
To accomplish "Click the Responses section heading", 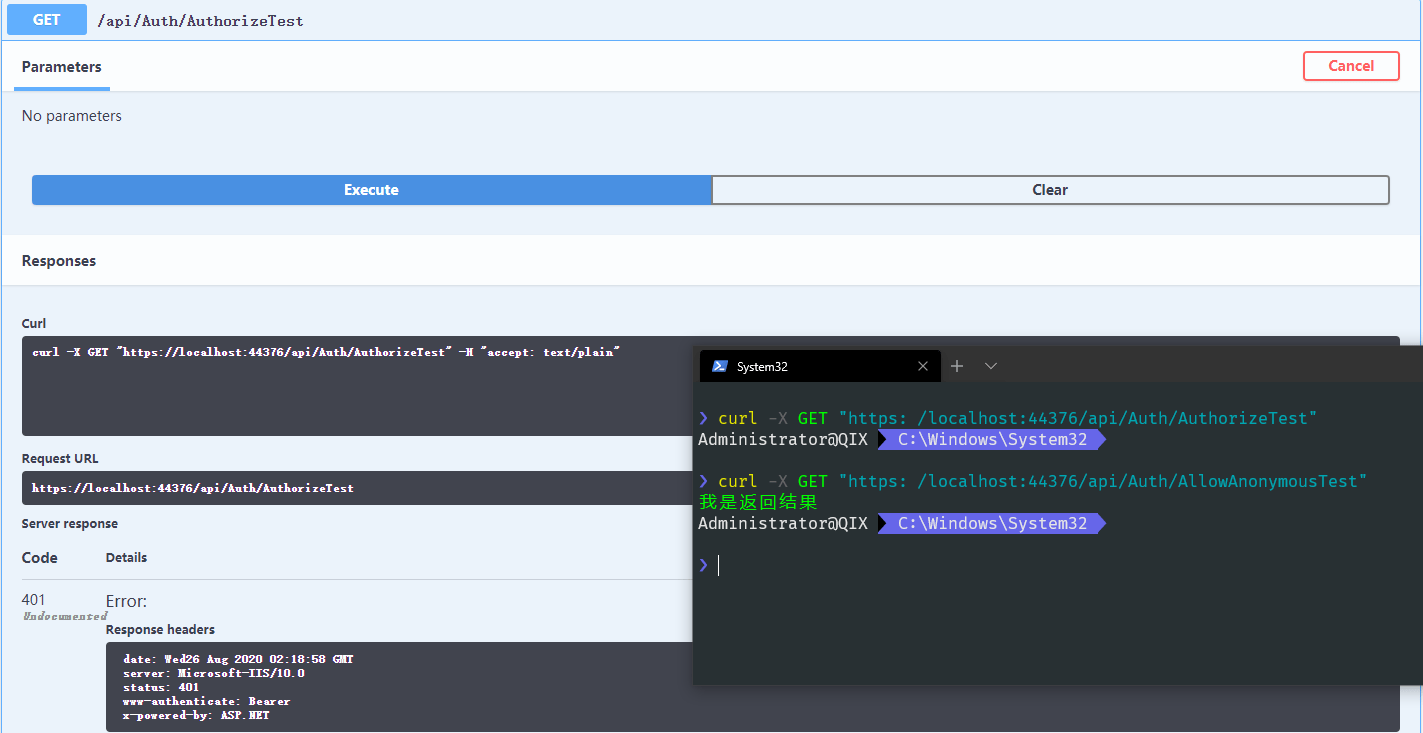I will (x=59, y=261).
